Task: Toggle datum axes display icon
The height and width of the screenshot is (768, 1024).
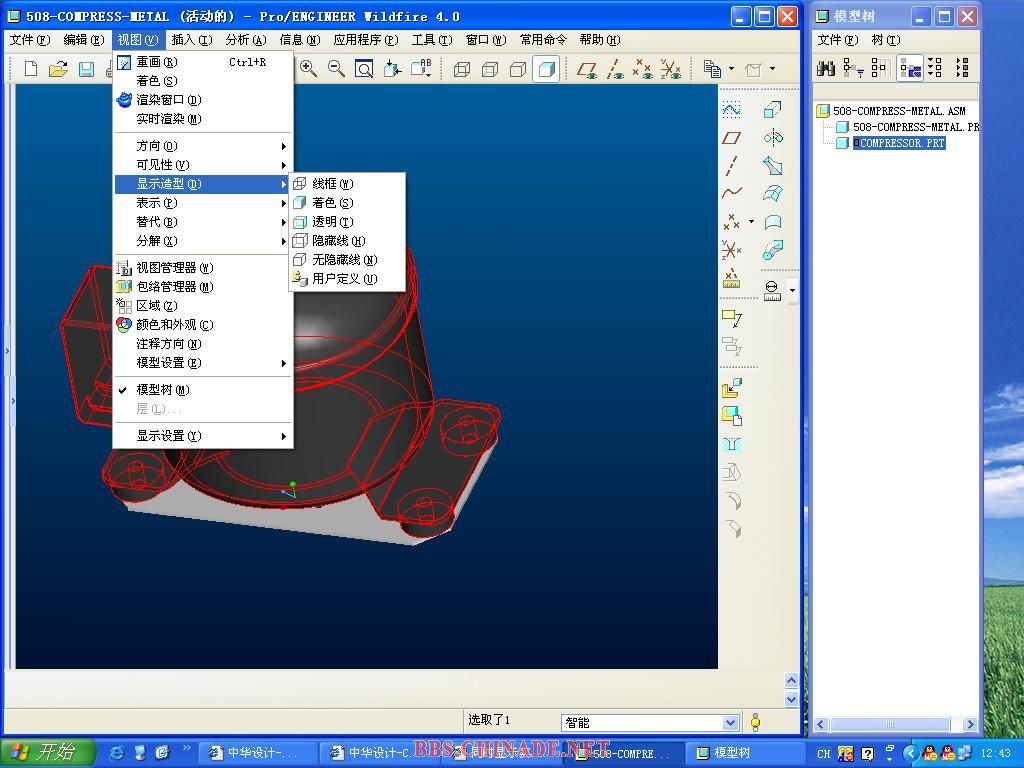Action: click(x=615, y=69)
